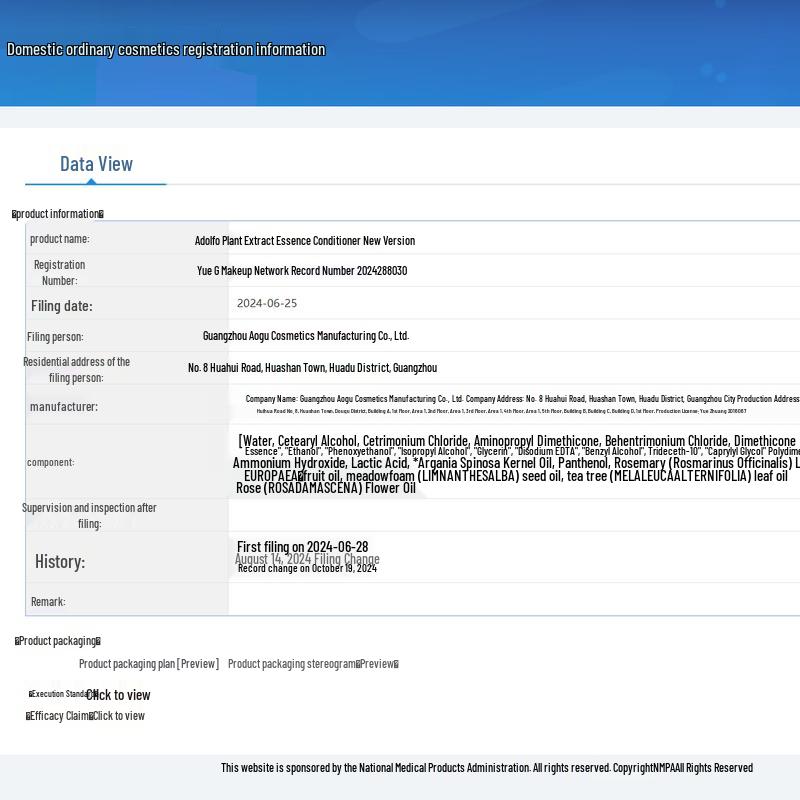The width and height of the screenshot is (800, 800).
Task: Select ingredient line with EUROPAEA fruit oil, meadowfoam
Action: tap(515, 476)
